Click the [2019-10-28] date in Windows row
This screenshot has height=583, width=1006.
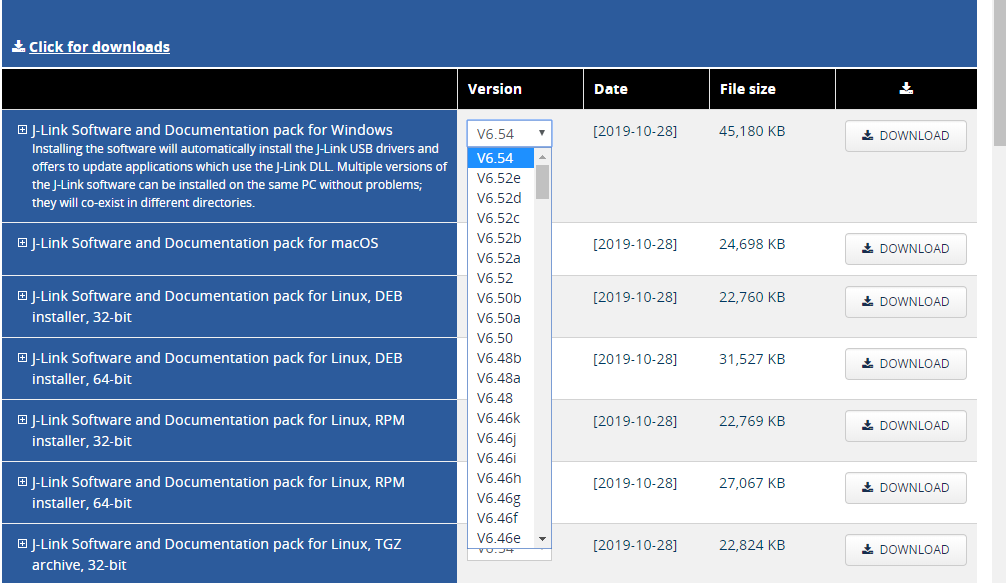[635, 131]
